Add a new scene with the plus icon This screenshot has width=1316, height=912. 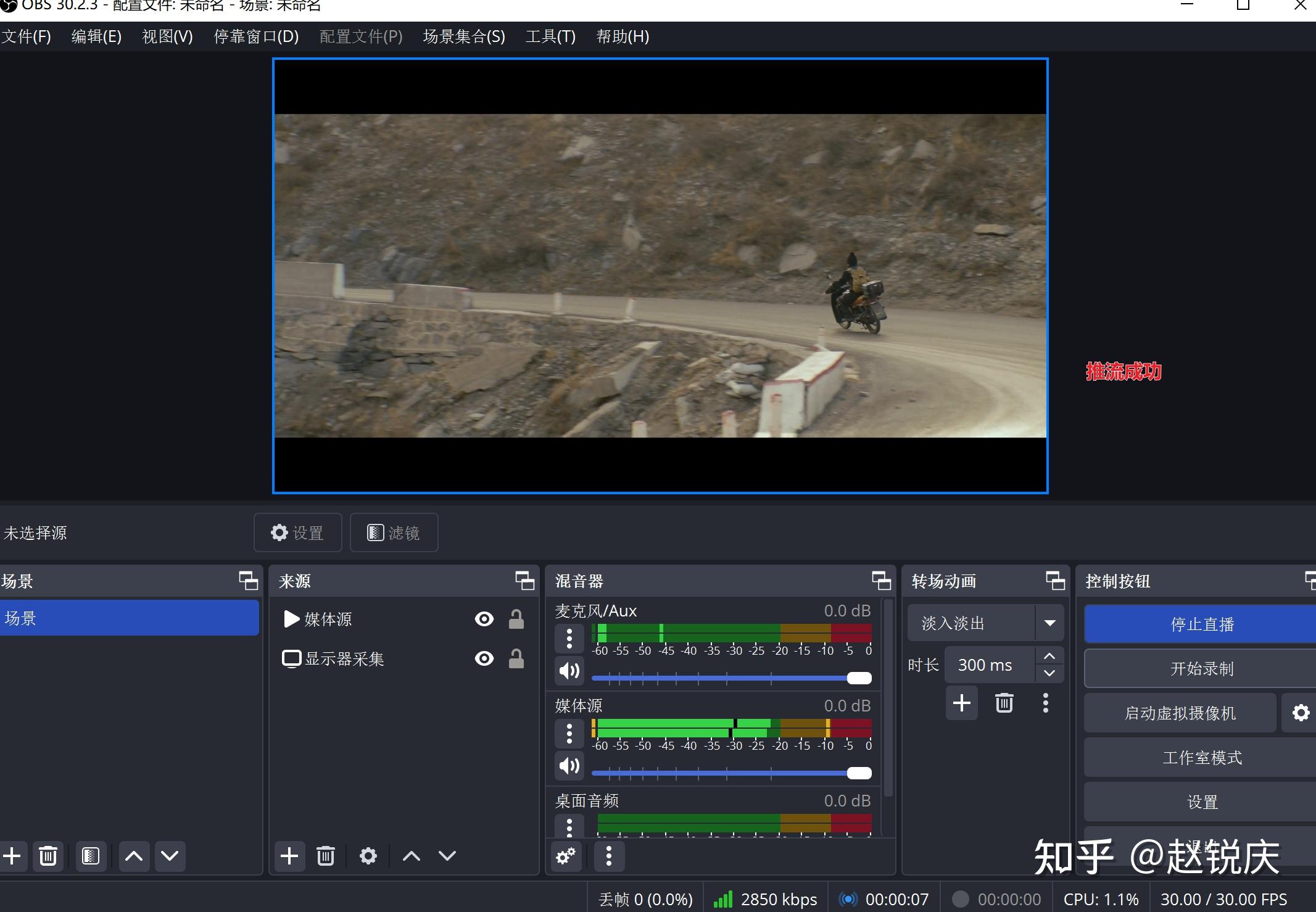12,856
